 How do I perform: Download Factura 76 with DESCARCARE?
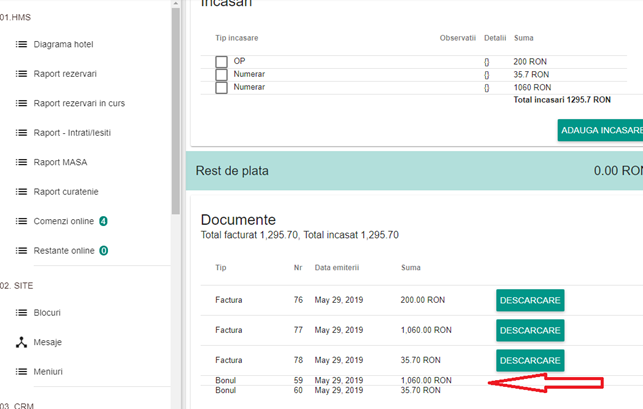pyautogui.click(x=530, y=300)
